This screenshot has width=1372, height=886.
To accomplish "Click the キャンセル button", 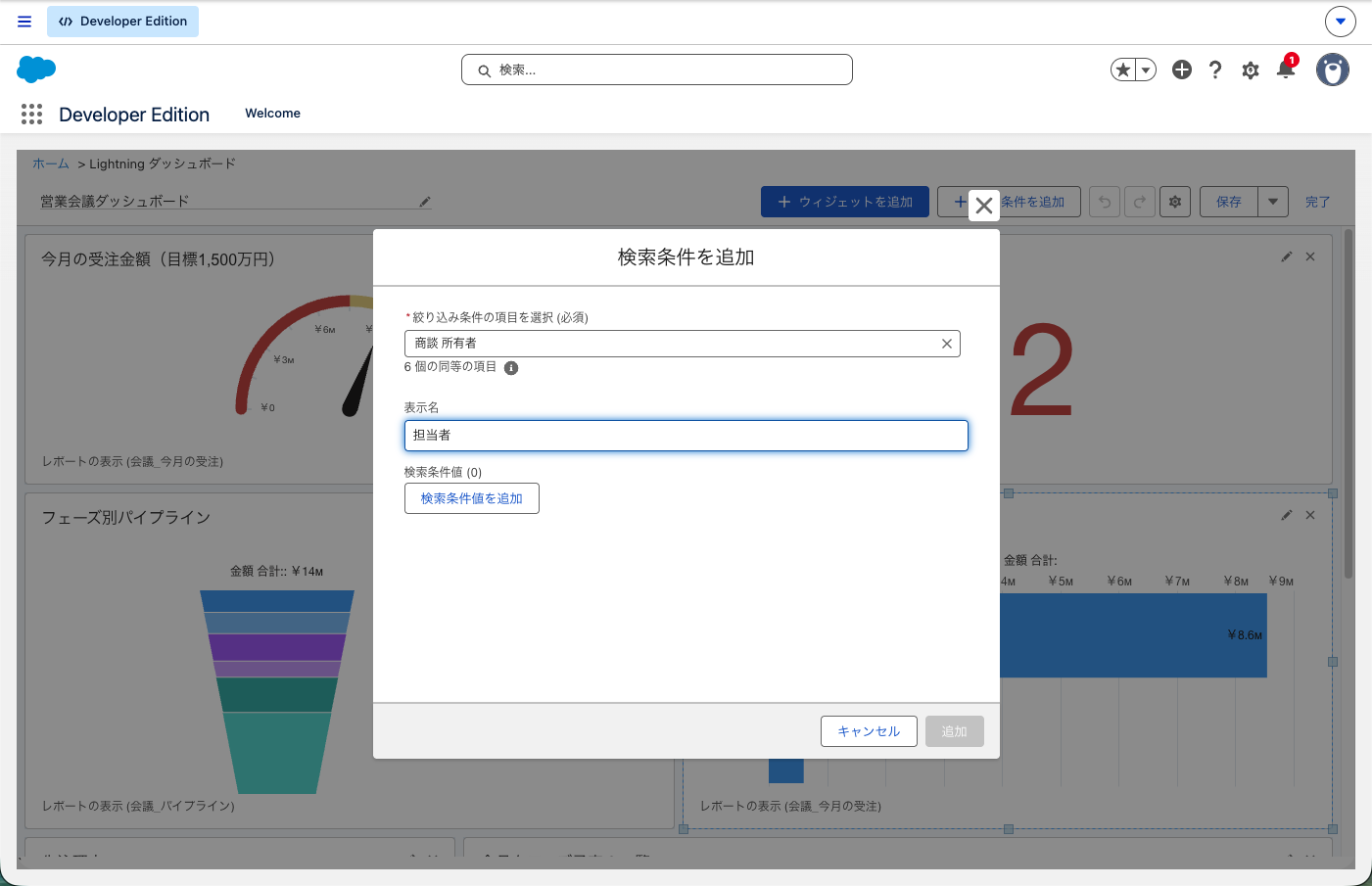I will (x=869, y=731).
